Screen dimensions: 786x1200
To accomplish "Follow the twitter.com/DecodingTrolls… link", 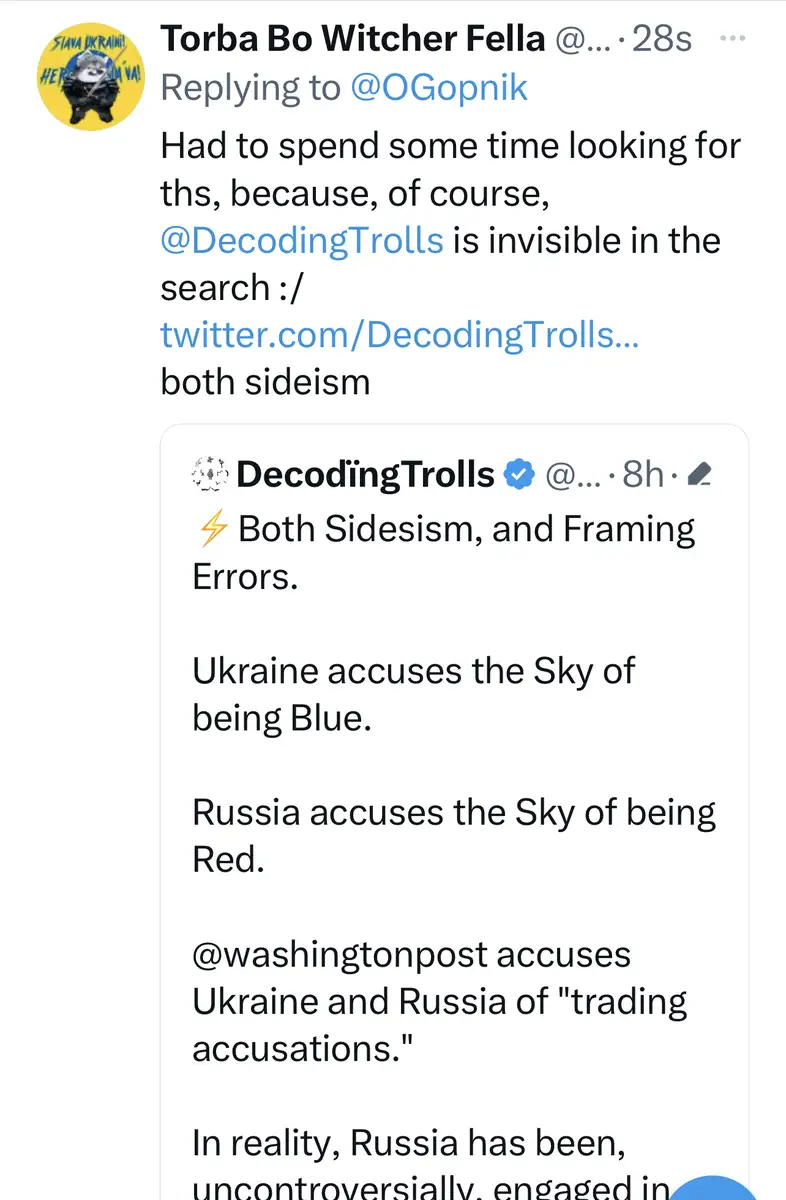I will 399,335.
